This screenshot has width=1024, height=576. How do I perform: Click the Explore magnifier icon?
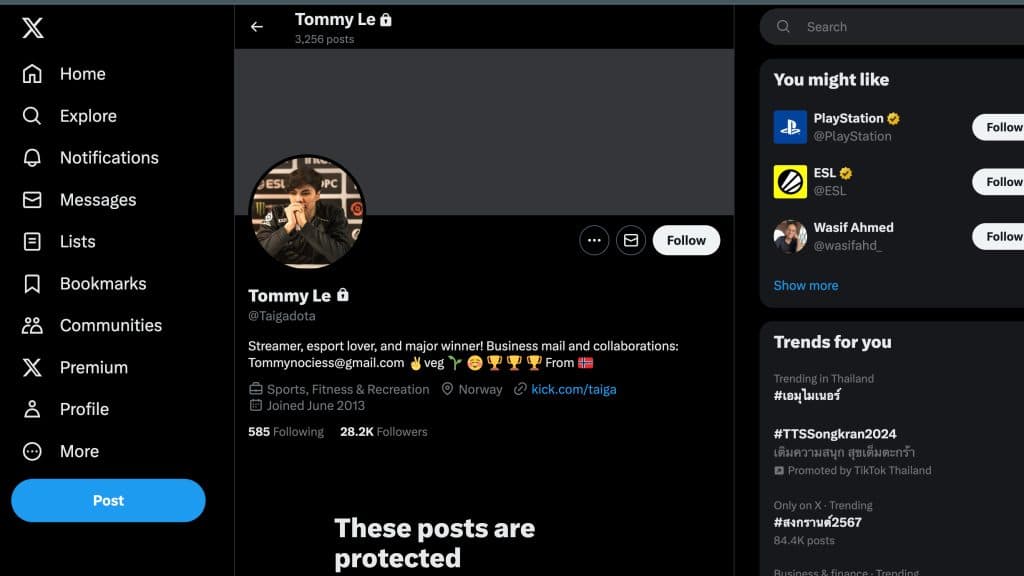pos(32,116)
